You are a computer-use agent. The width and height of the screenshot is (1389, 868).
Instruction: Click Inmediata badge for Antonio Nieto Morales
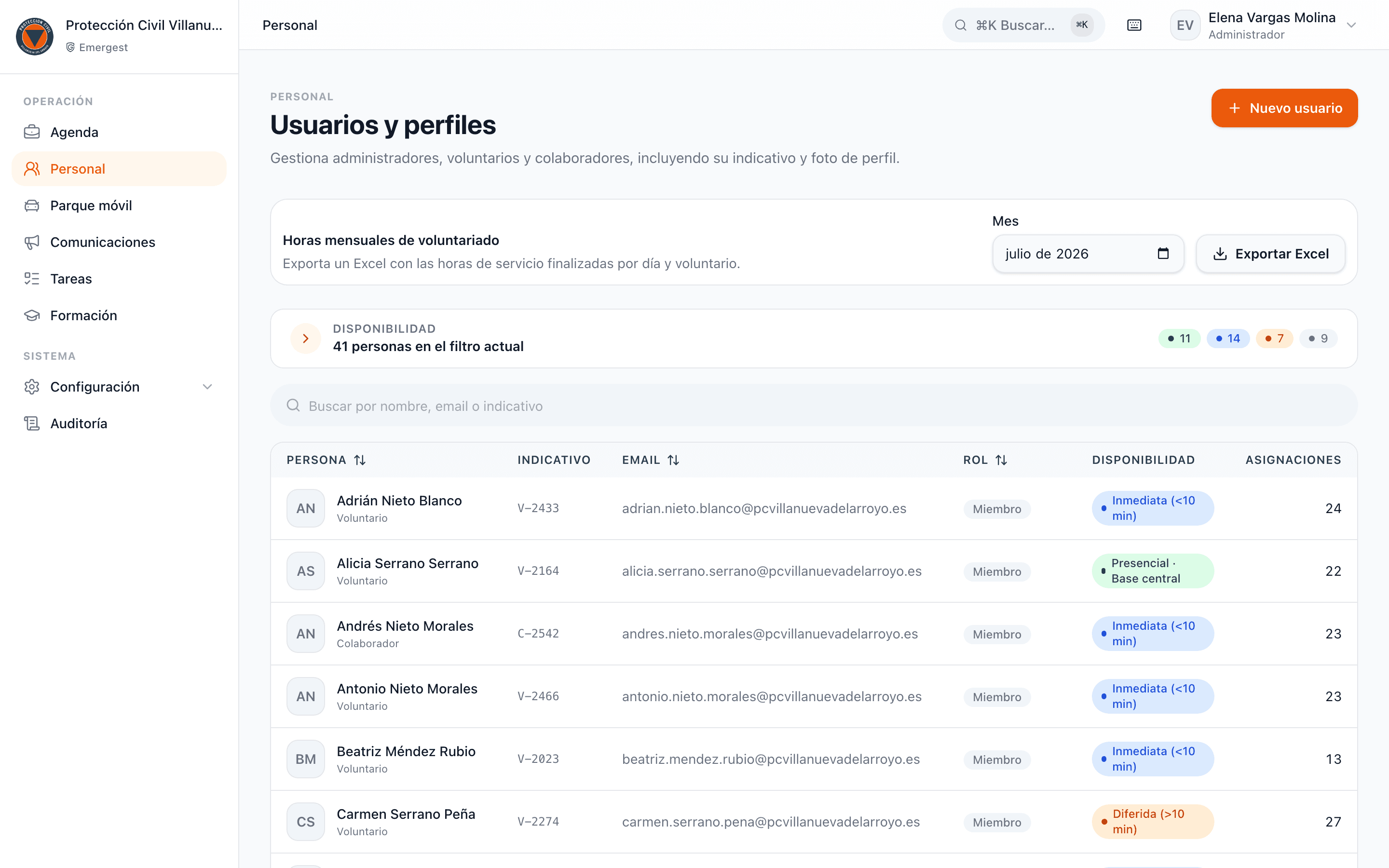pyautogui.click(x=1153, y=696)
